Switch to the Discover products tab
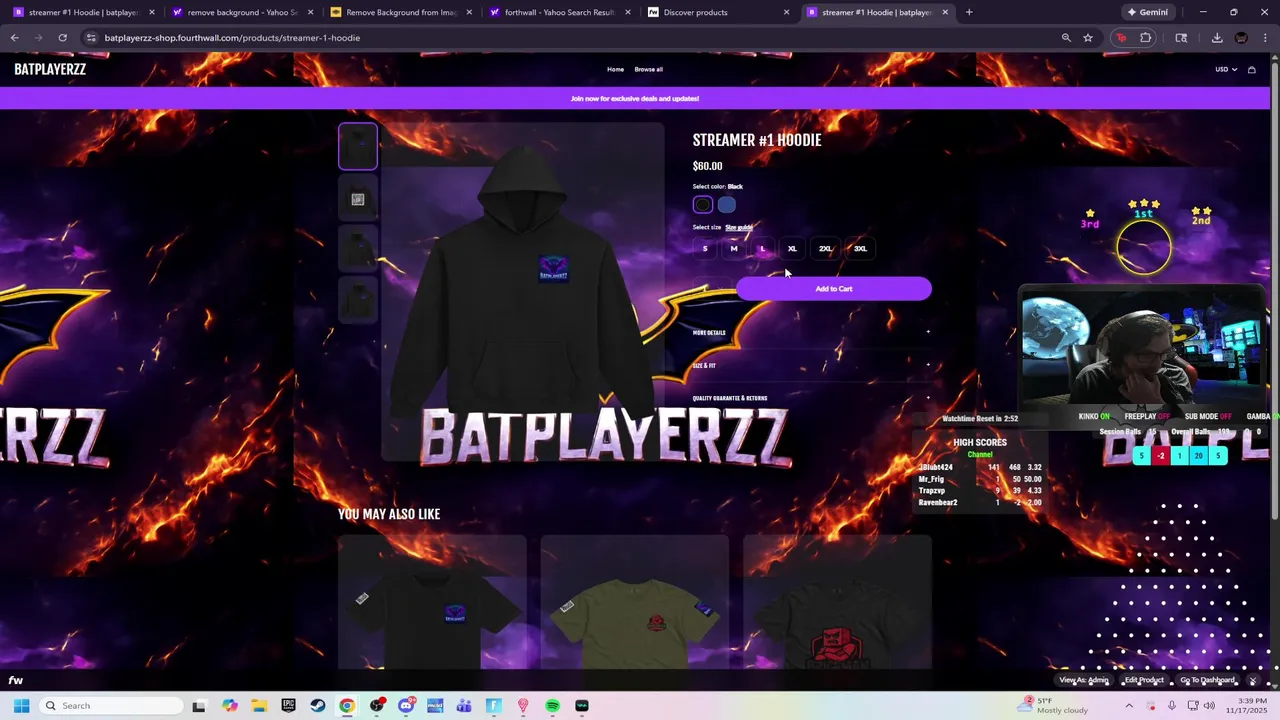 click(710, 12)
